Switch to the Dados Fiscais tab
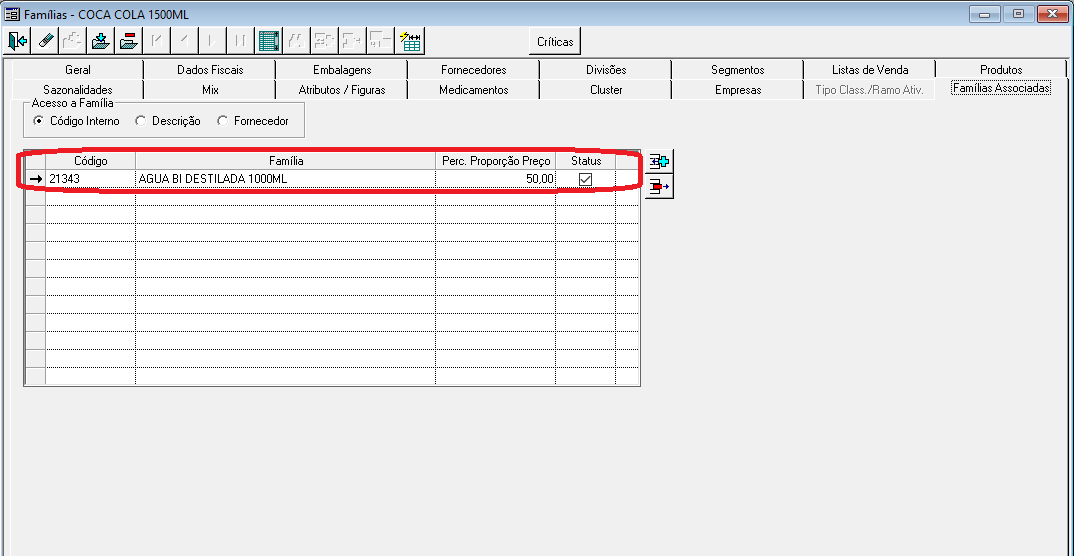1074x556 pixels. [x=210, y=70]
